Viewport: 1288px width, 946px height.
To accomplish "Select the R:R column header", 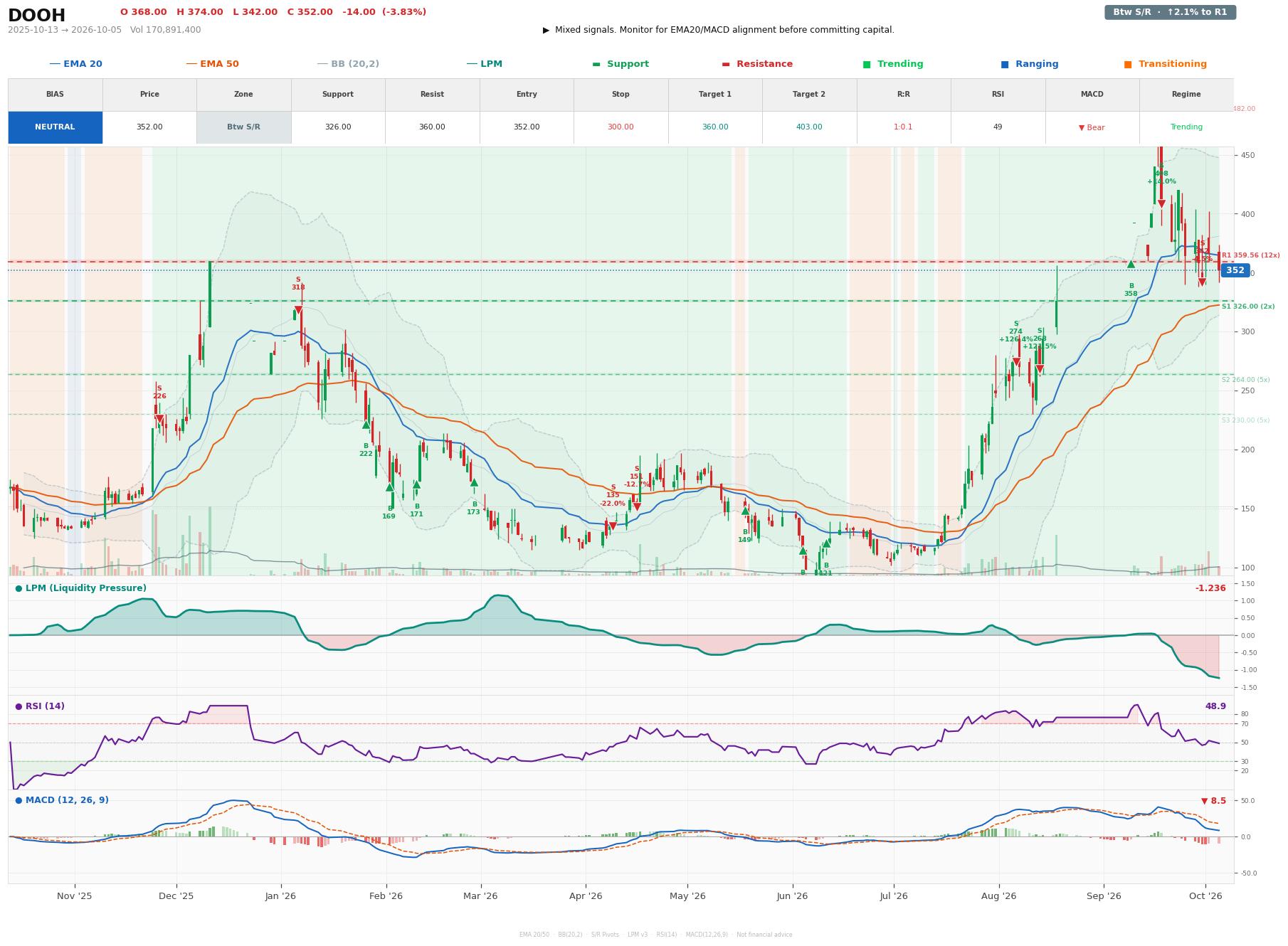I will (904, 95).
